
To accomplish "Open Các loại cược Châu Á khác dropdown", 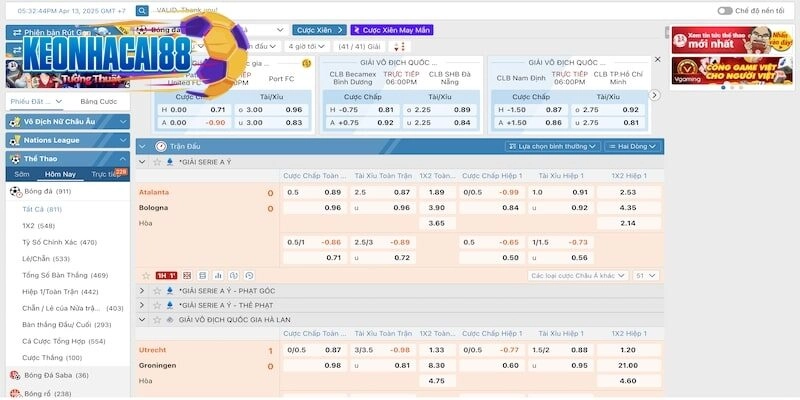I will [x=572, y=275].
